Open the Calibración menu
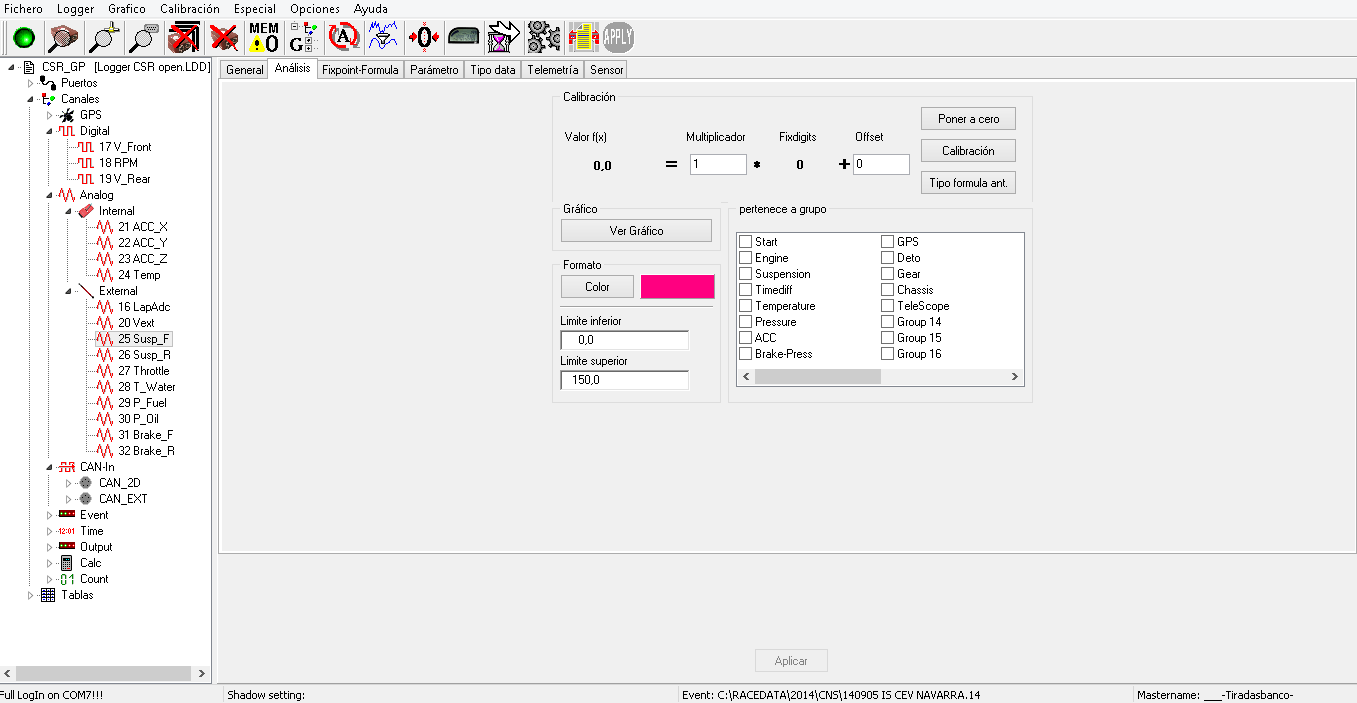Image resolution: width=1357 pixels, height=703 pixels. click(x=189, y=9)
